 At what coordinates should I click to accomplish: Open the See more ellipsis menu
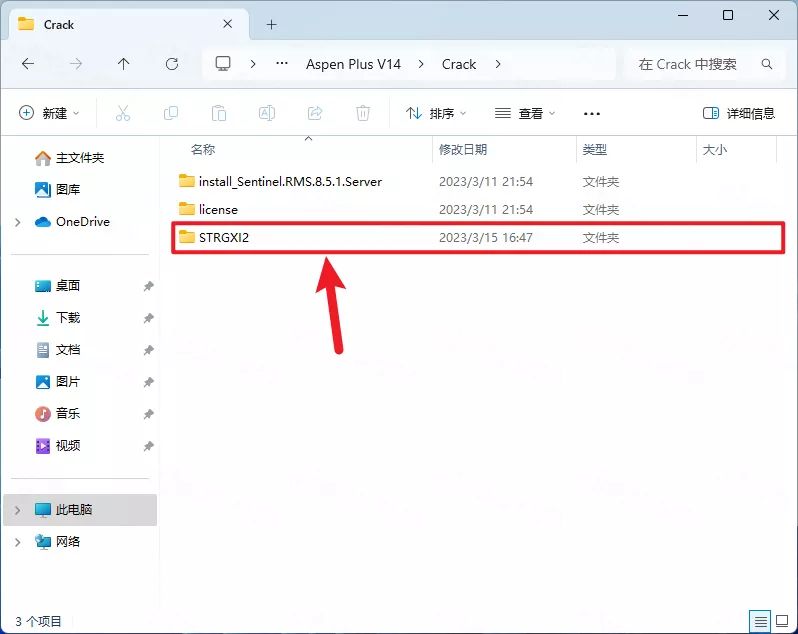592,114
